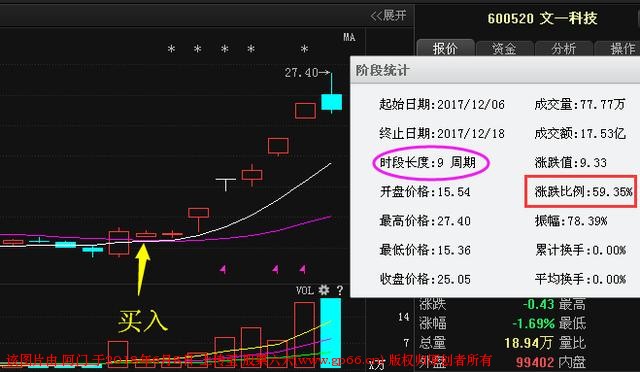Select the cyan candlestick at the peak
The image size is (640, 372).
331,102
